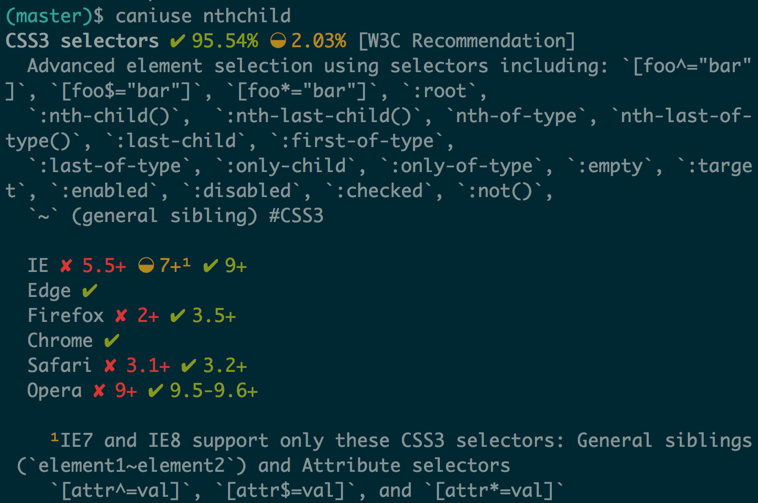Click the (master) git branch prompt
Viewport: 758px width, 503px height.
[49, 16]
